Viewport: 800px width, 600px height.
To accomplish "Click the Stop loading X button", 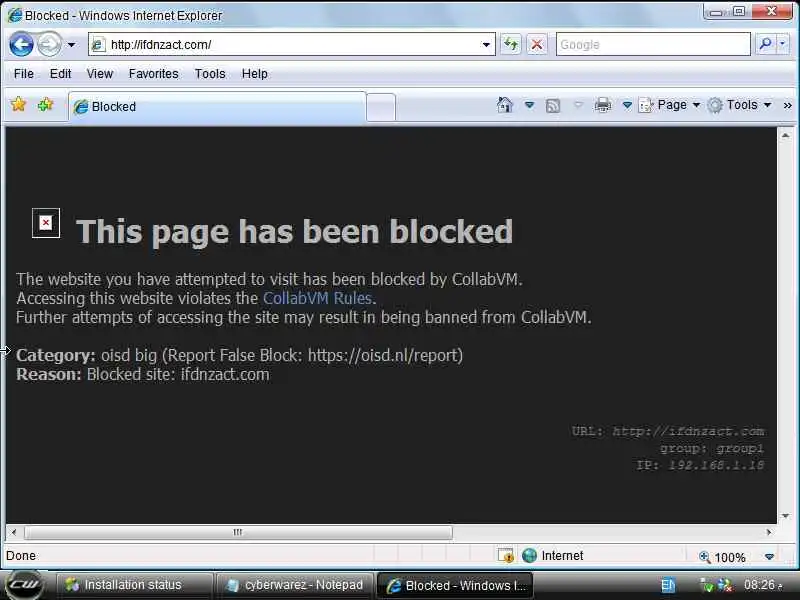I will (x=537, y=44).
